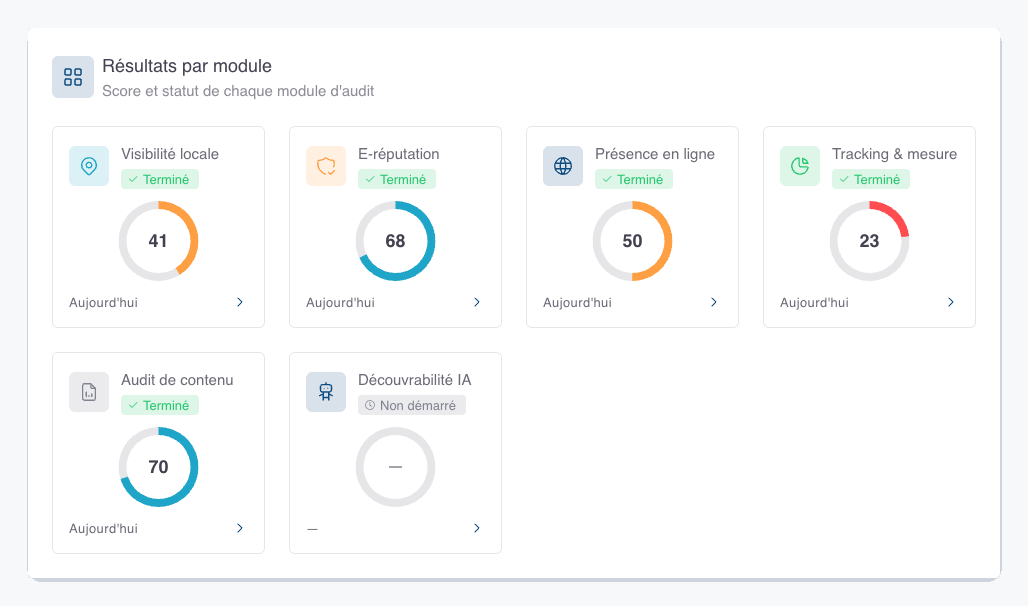
Task: Click the document icon for Audit de contenu
Action: (89, 392)
